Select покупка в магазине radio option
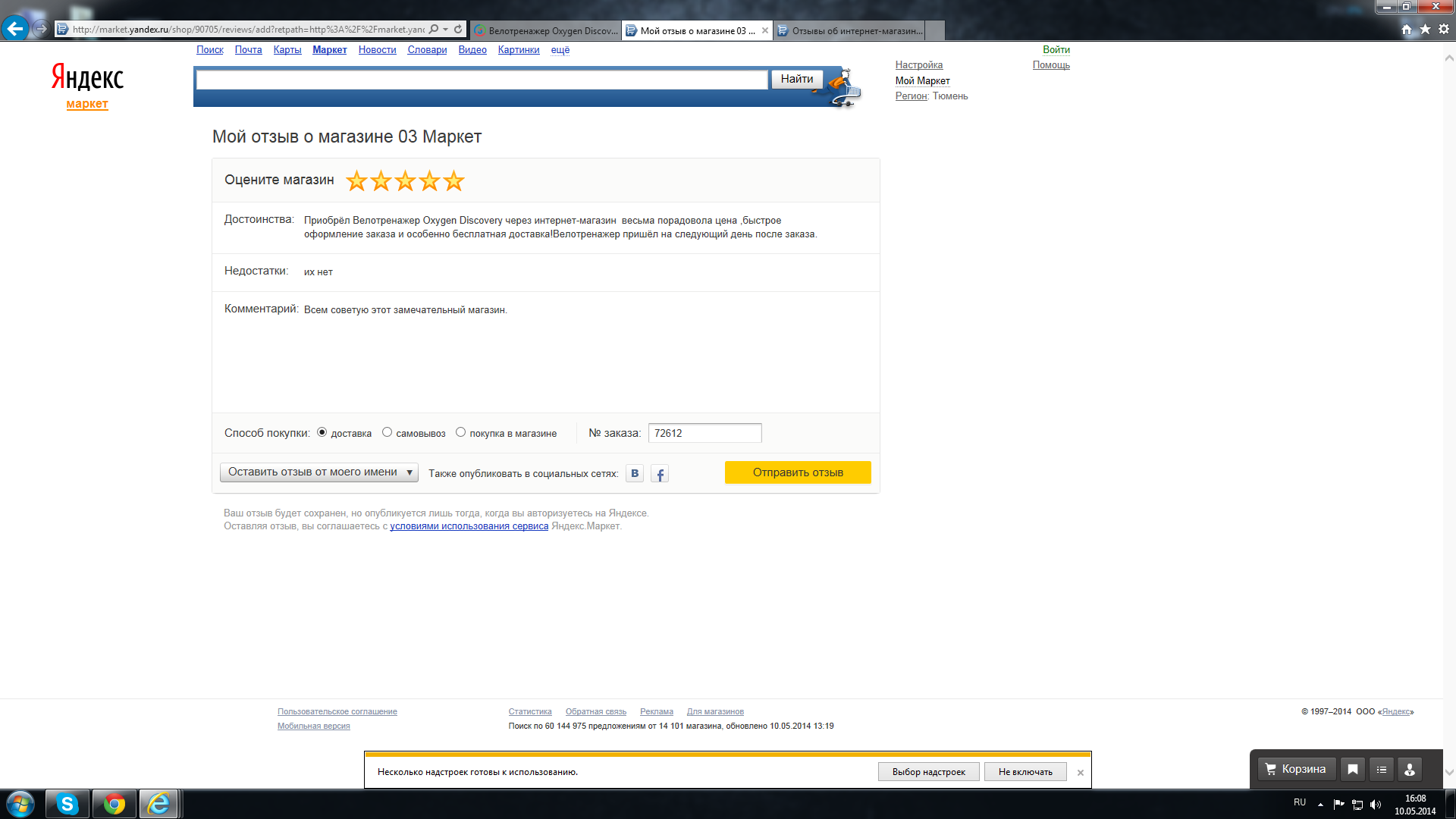1456x819 pixels. coord(460,432)
